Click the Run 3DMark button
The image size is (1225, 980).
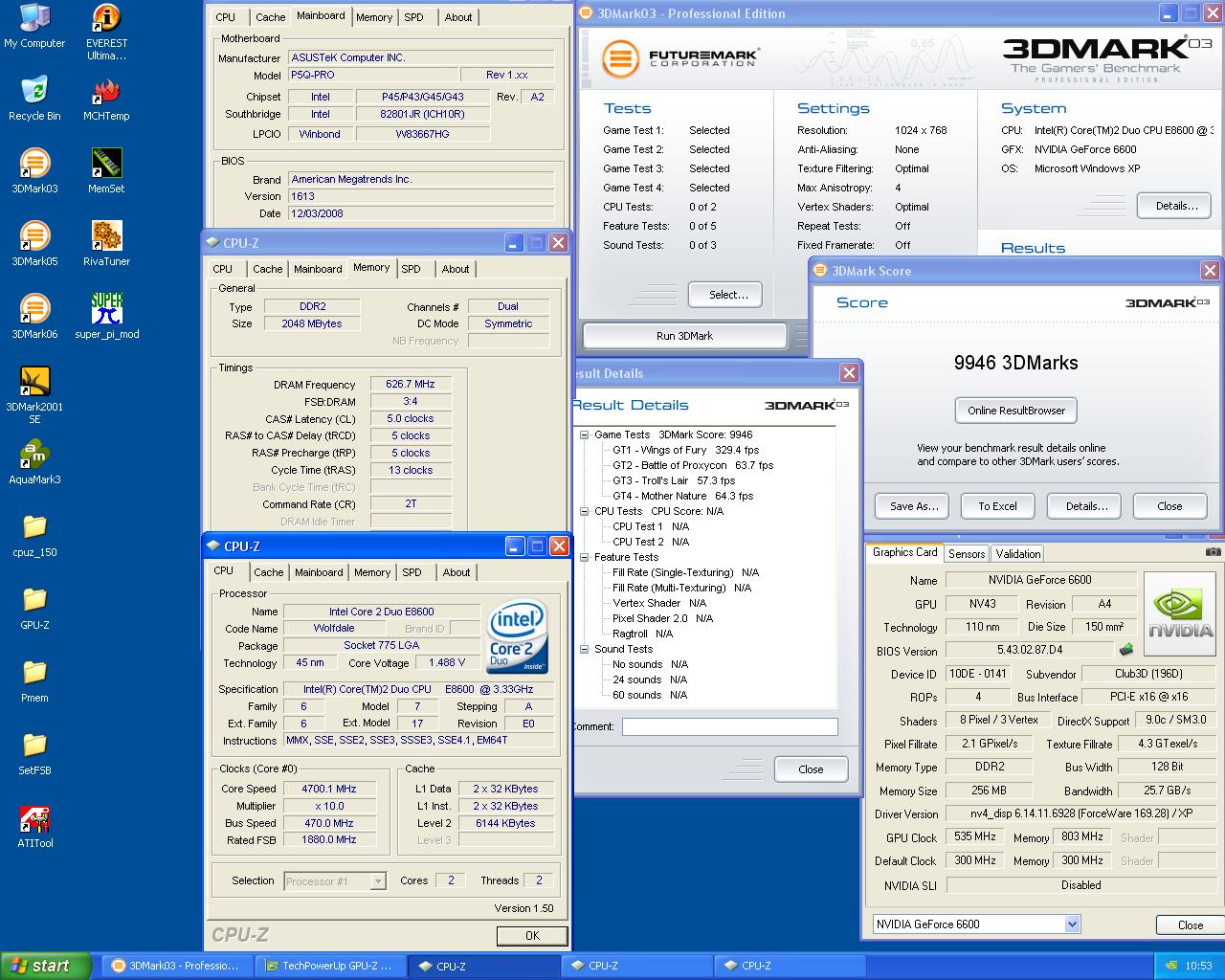coord(684,336)
